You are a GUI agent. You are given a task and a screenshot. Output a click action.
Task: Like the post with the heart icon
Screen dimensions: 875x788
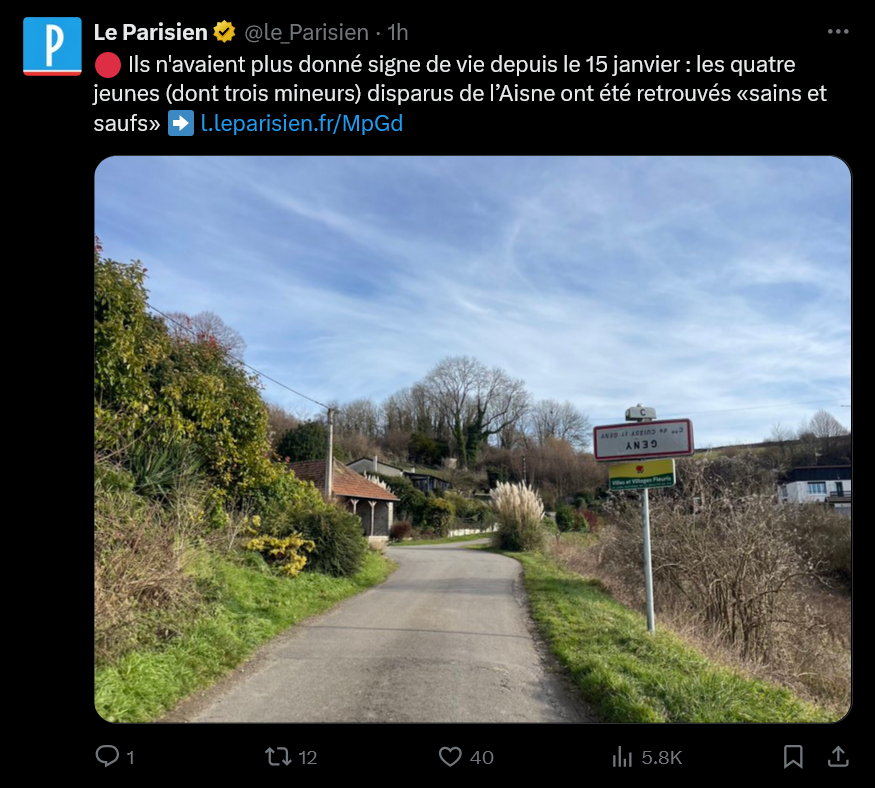451,757
